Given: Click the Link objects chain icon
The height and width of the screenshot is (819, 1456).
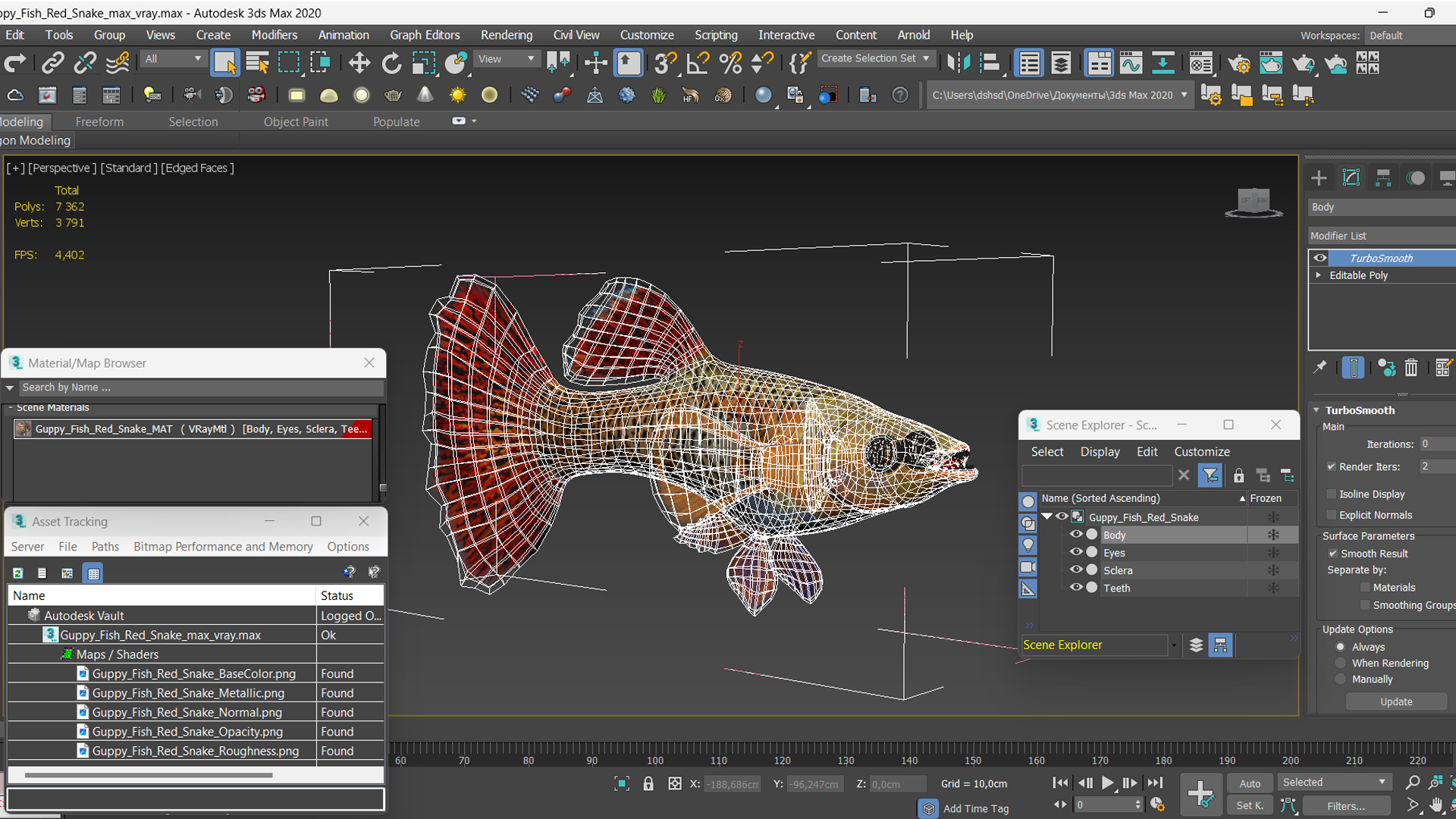Looking at the screenshot, I should click(52, 63).
